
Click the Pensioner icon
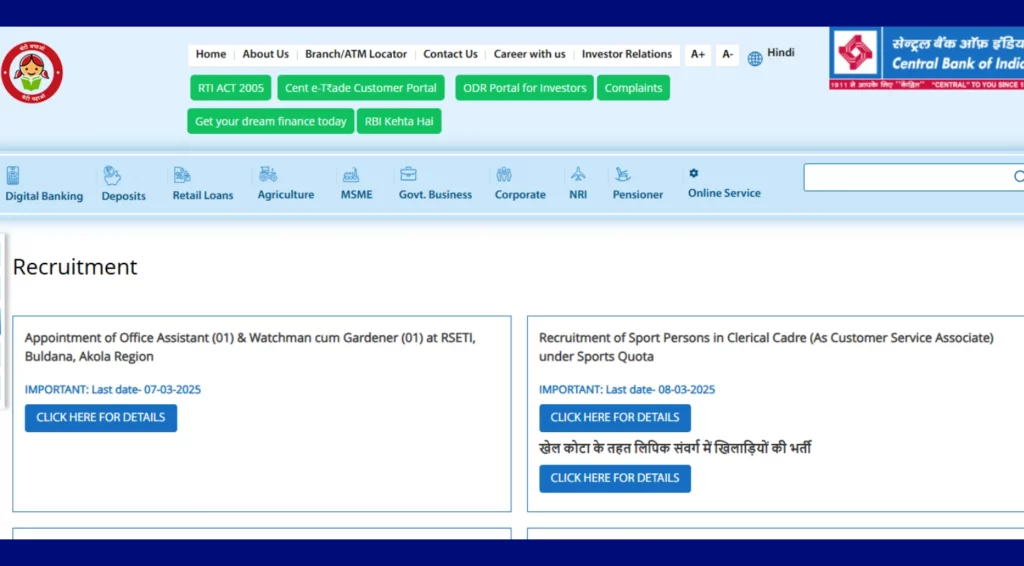pyautogui.click(x=623, y=175)
